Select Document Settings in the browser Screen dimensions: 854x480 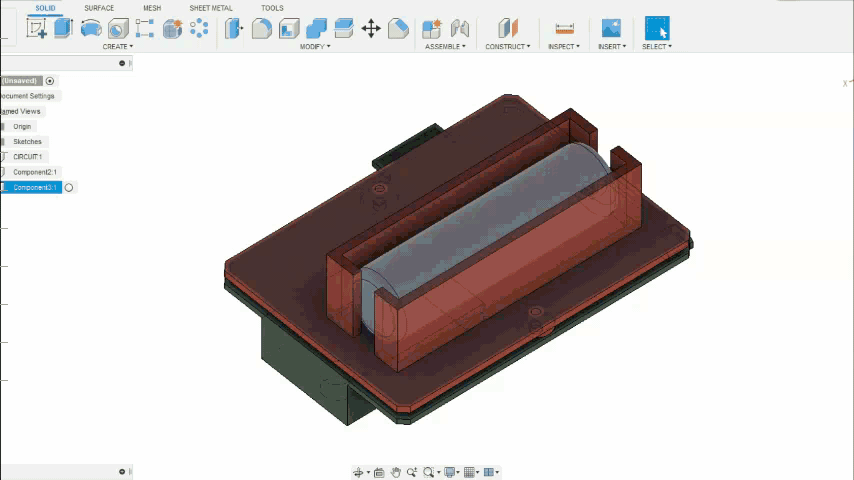(28, 96)
